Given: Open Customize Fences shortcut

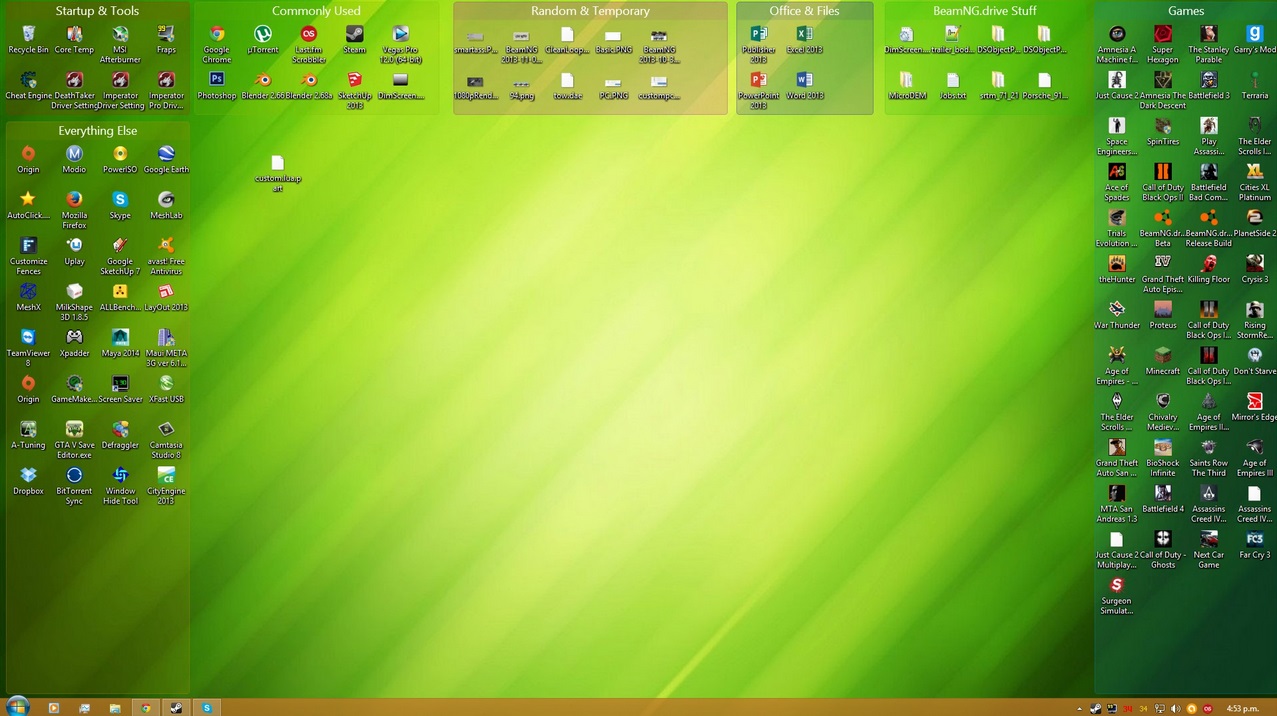Looking at the screenshot, I should tap(28, 256).
